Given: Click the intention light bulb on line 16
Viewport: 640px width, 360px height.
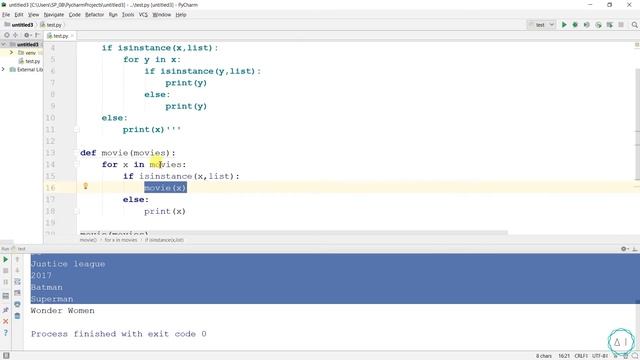Looking at the screenshot, I should click(86, 186).
